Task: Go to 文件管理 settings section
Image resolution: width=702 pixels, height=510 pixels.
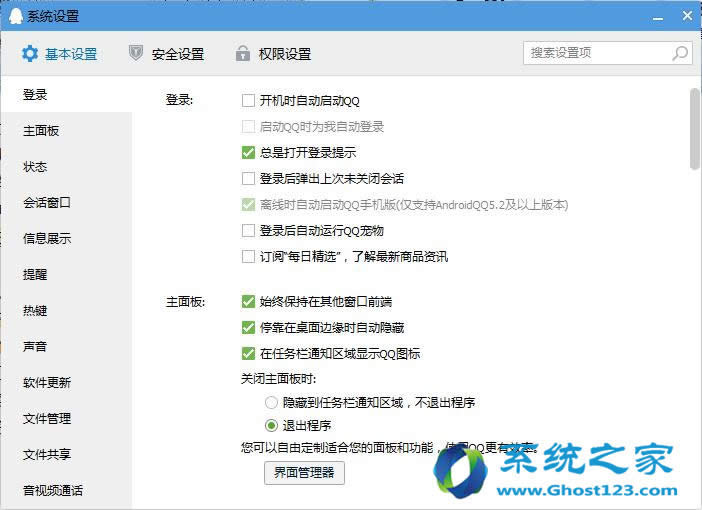Action: pos(48,419)
